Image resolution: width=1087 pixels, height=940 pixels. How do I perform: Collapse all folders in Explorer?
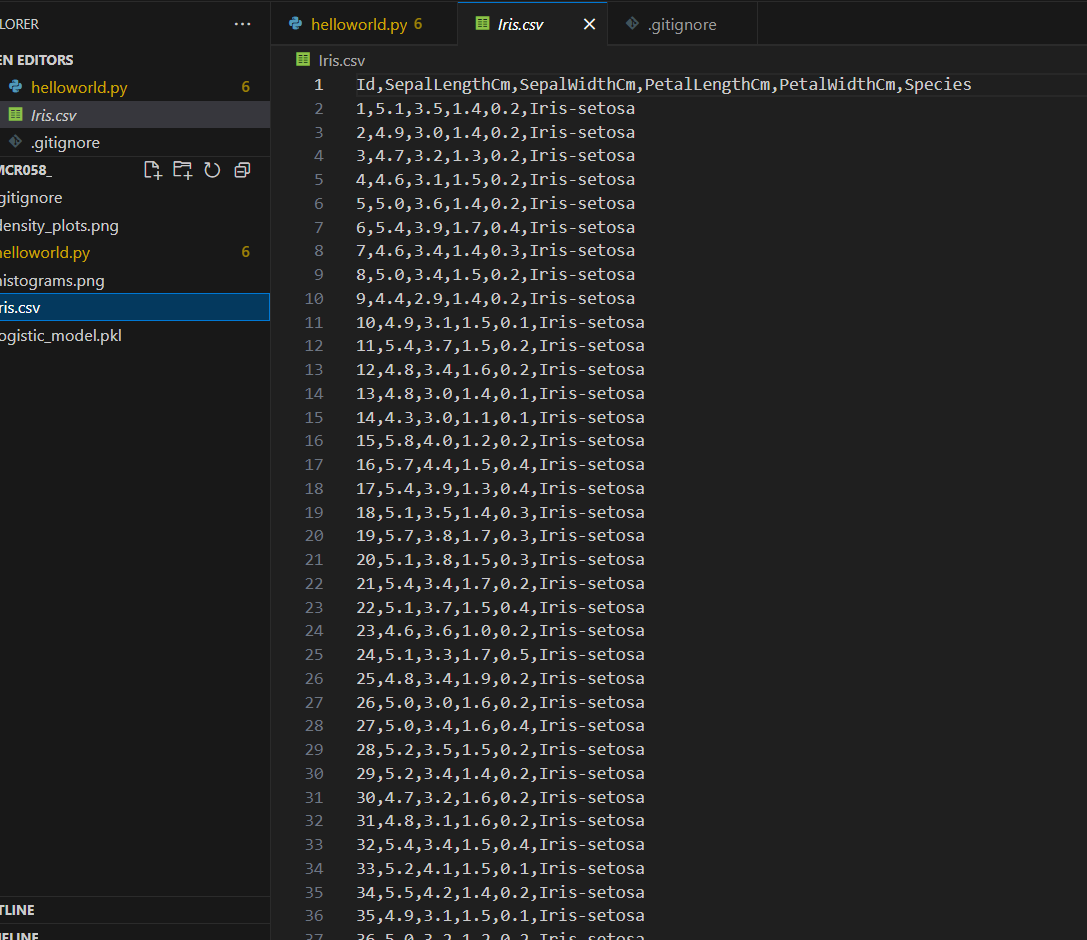pos(242,170)
